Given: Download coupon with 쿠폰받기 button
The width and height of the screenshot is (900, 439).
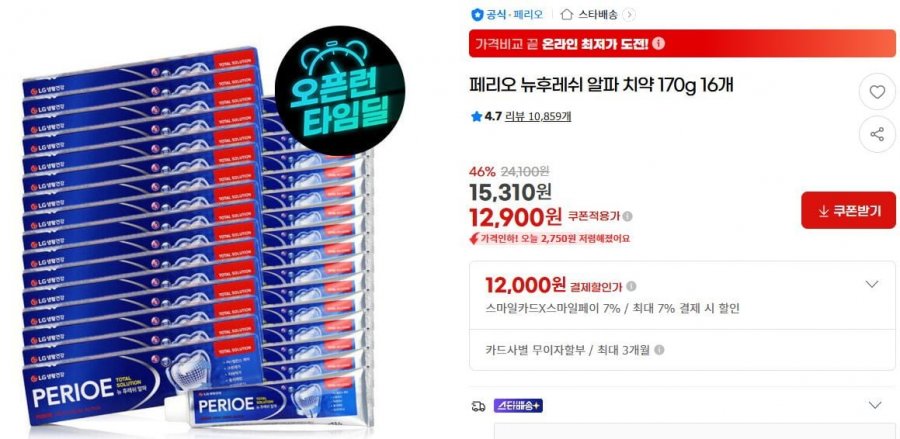Looking at the screenshot, I should click(848, 211).
